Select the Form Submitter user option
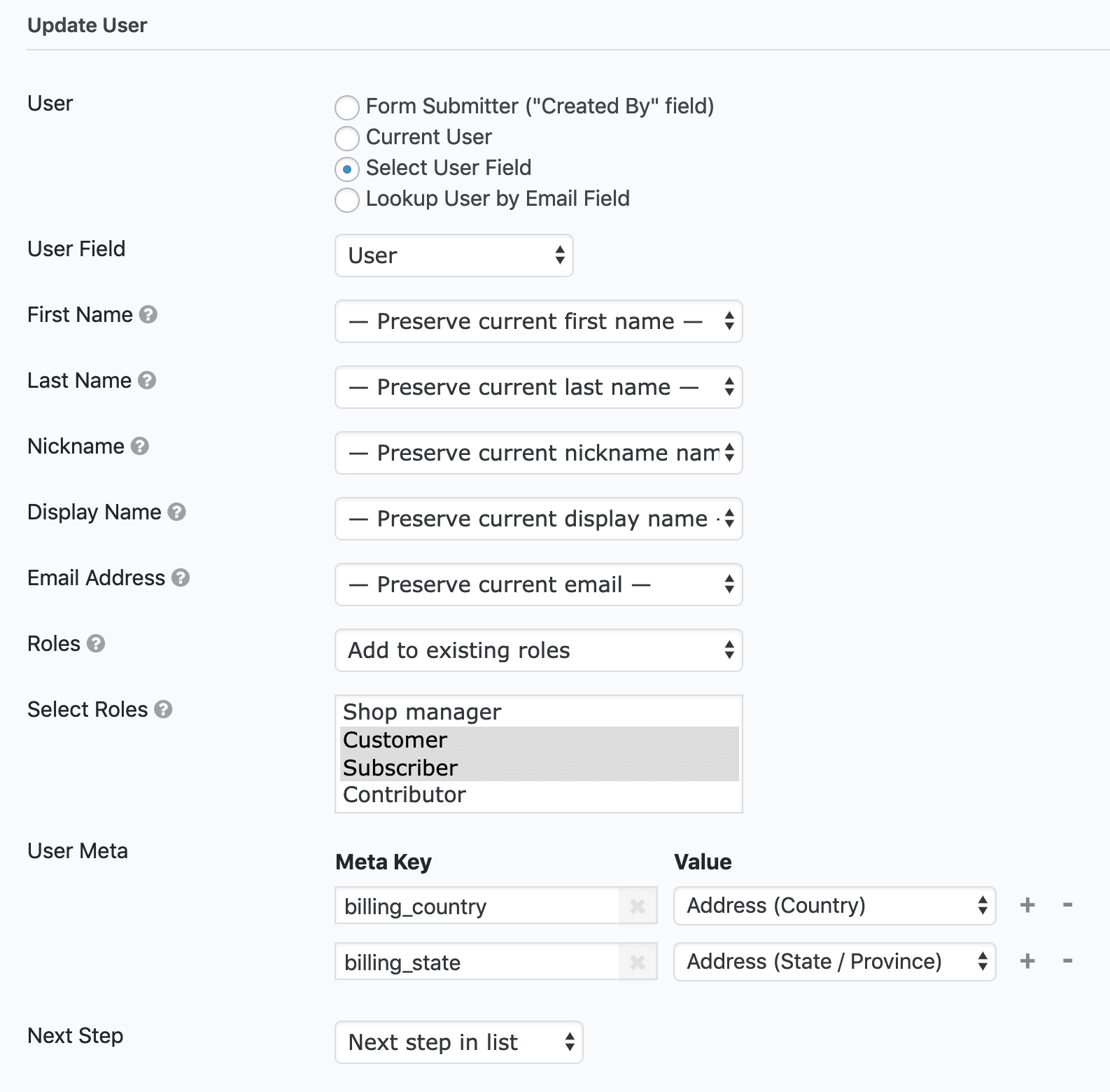1110x1092 pixels. point(346,108)
